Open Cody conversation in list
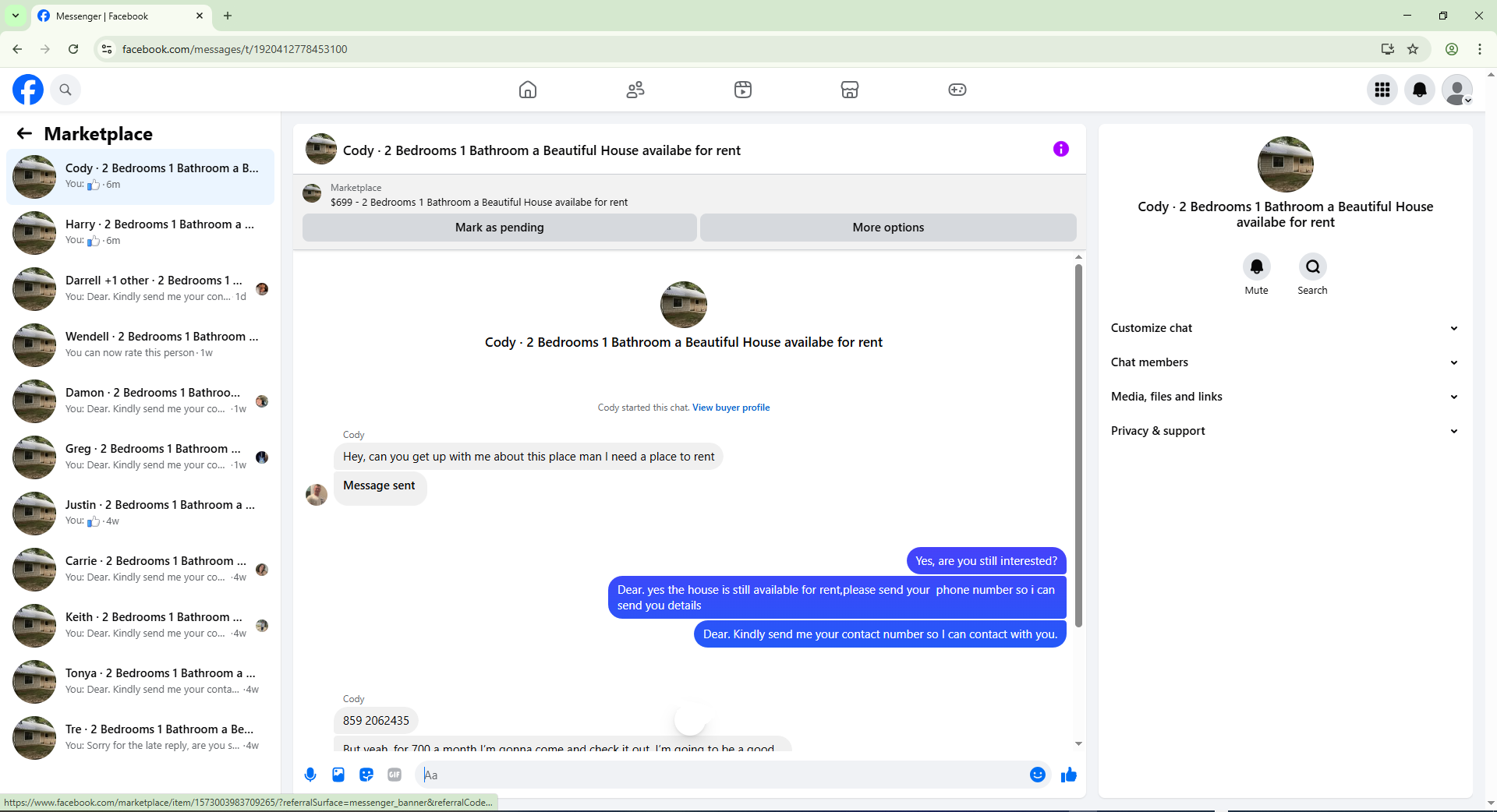This screenshot has width=1497, height=812. tap(140, 177)
